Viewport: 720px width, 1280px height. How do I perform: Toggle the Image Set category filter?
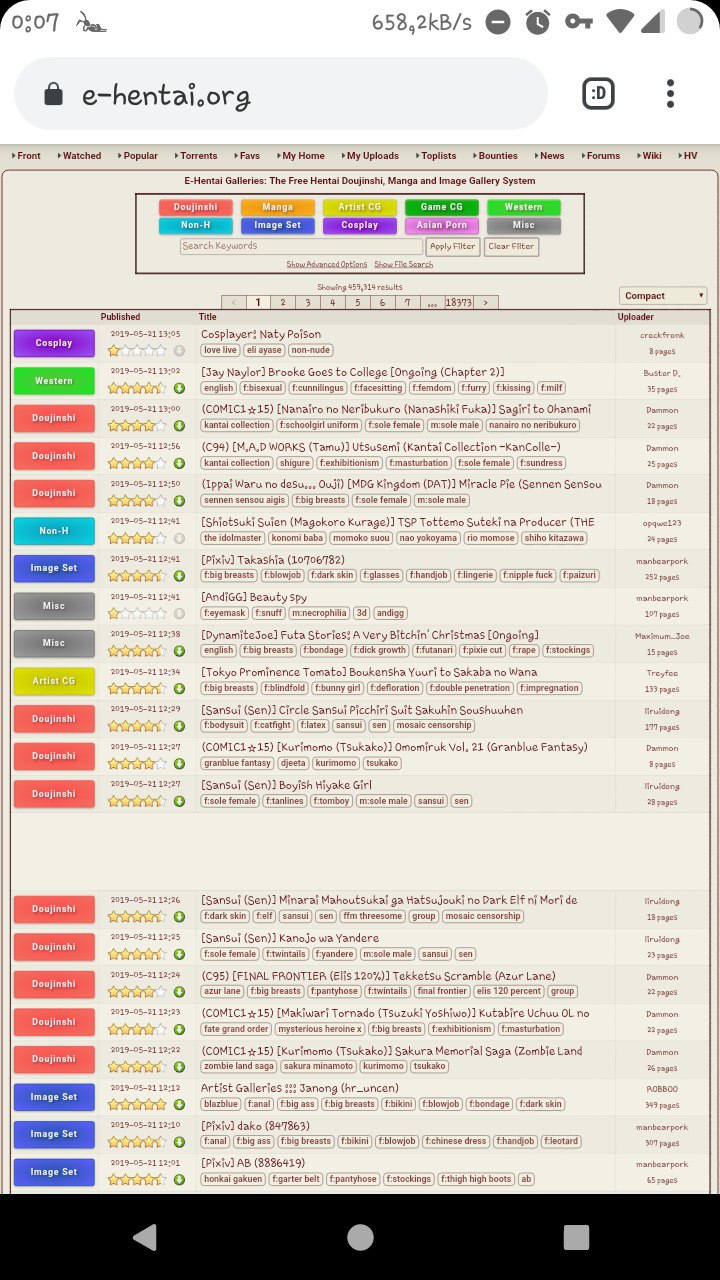click(x=277, y=225)
